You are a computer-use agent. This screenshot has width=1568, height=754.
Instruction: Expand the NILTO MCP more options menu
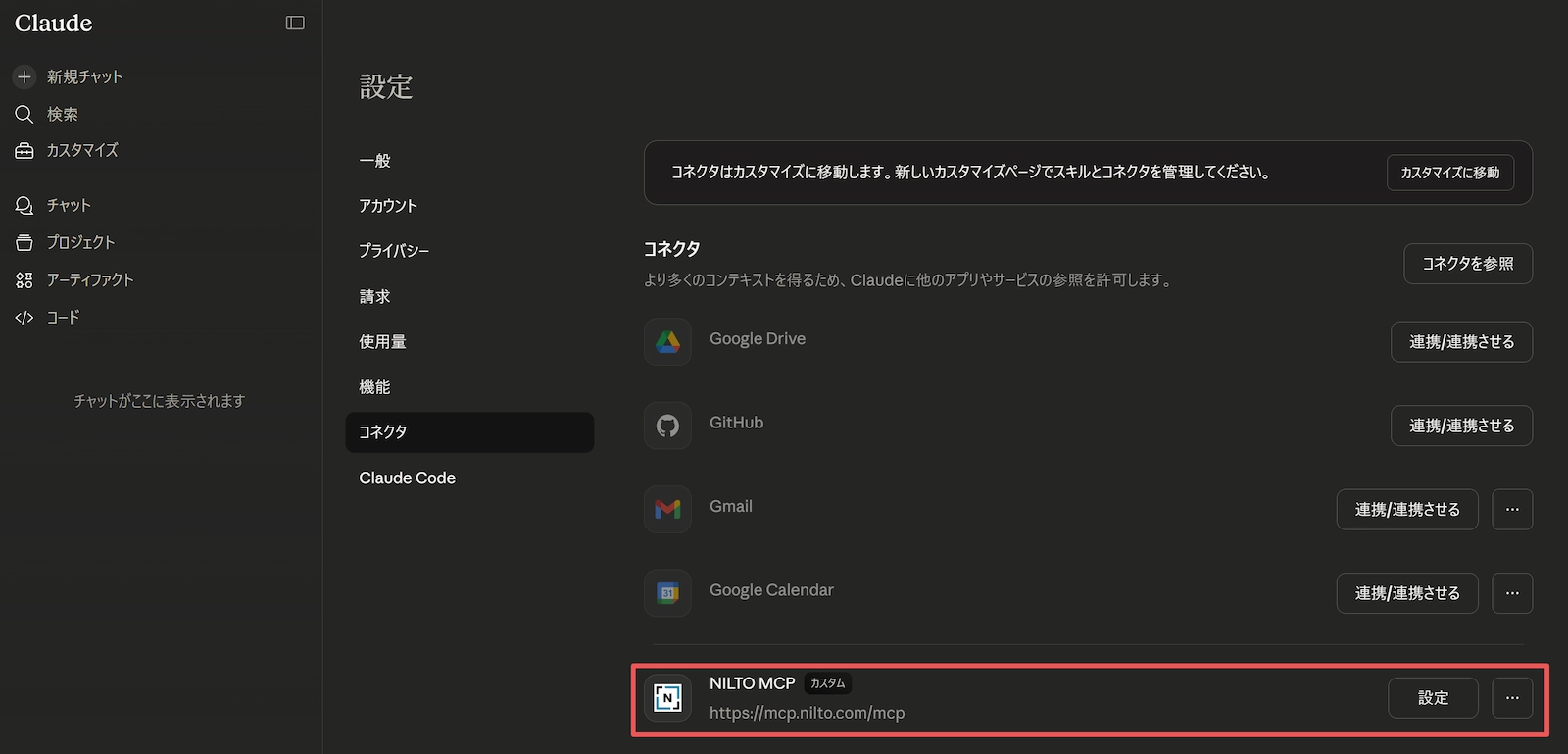pos(1511,698)
